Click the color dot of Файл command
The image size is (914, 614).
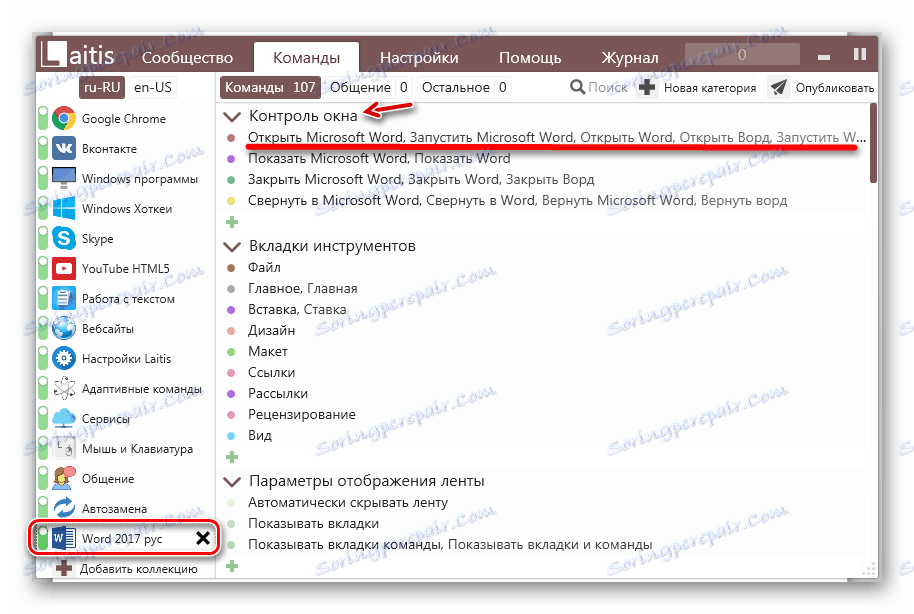point(231,268)
